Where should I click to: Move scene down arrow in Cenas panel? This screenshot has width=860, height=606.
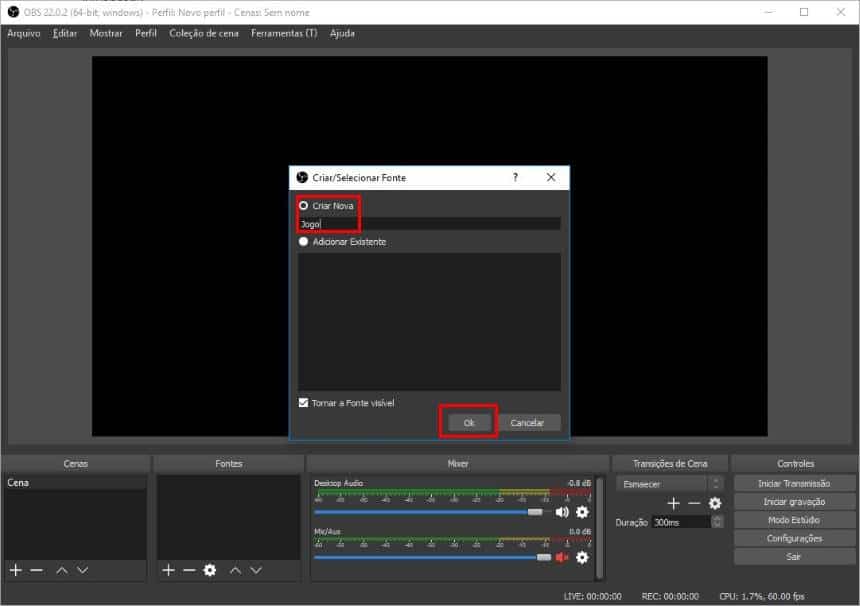pyautogui.click(x=82, y=570)
